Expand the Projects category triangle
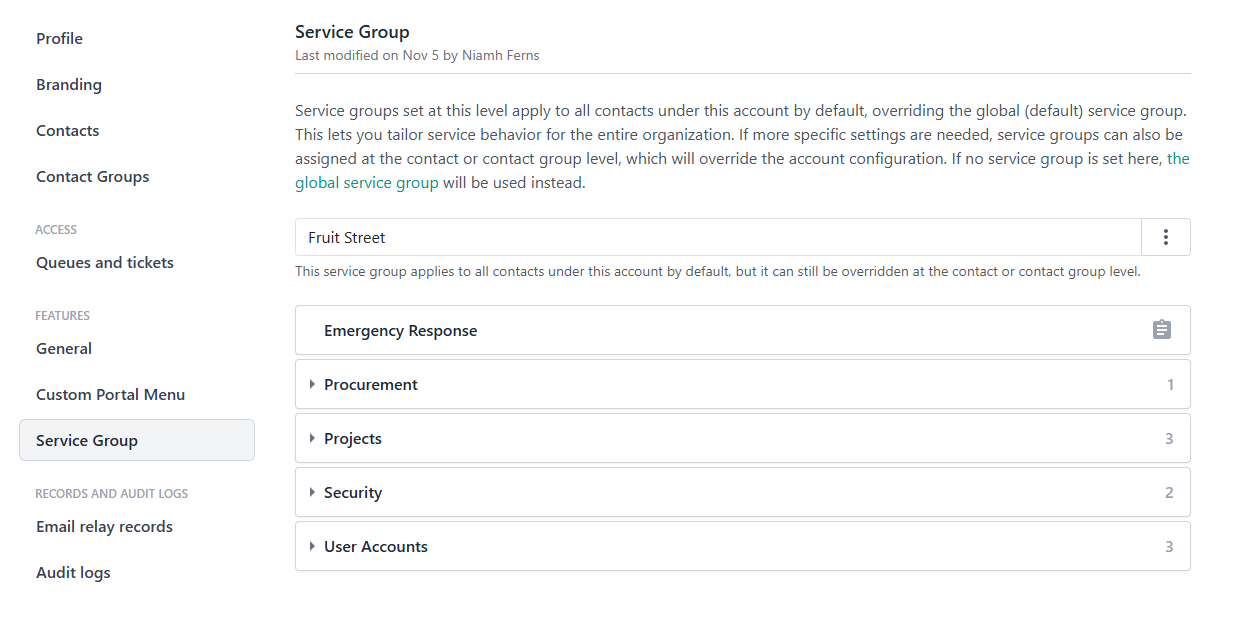Viewport: 1253px width, 630px height. 312,438
